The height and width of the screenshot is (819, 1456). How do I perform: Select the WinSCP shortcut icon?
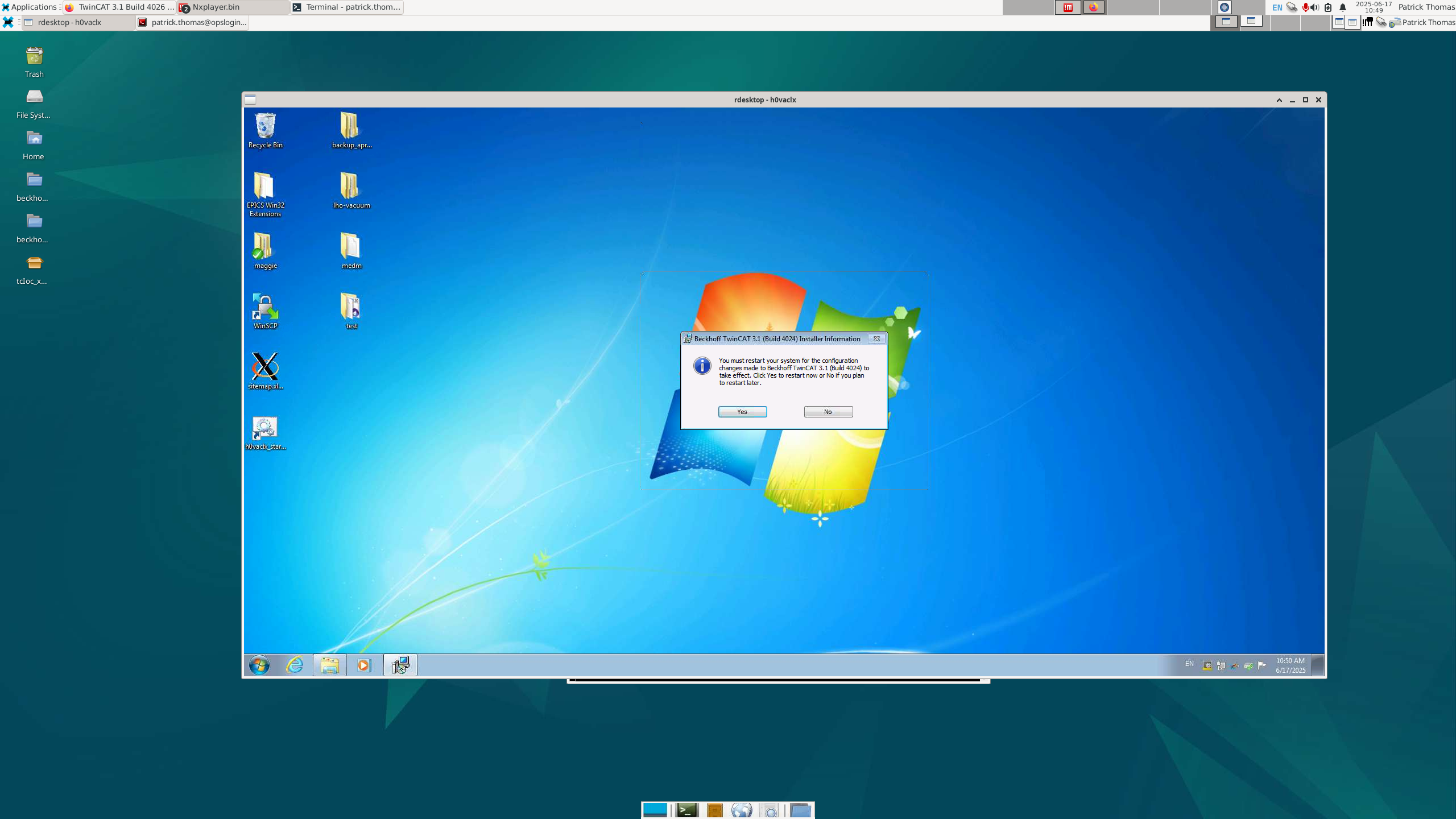pyautogui.click(x=265, y=311)
